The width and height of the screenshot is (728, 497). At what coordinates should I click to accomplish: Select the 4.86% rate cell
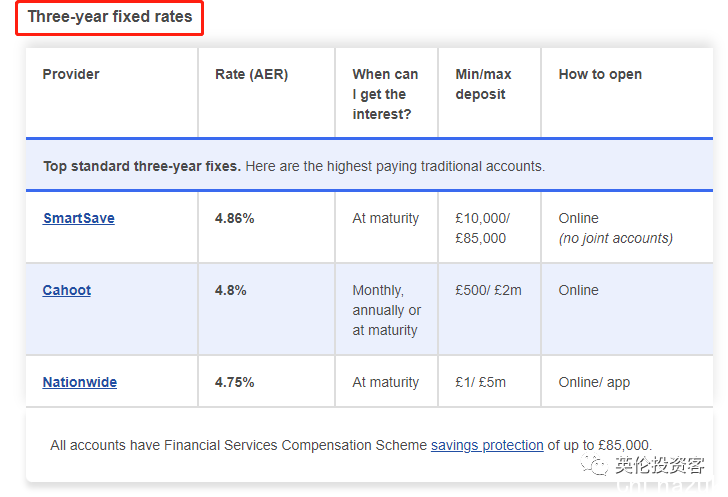tap(234, 218)
